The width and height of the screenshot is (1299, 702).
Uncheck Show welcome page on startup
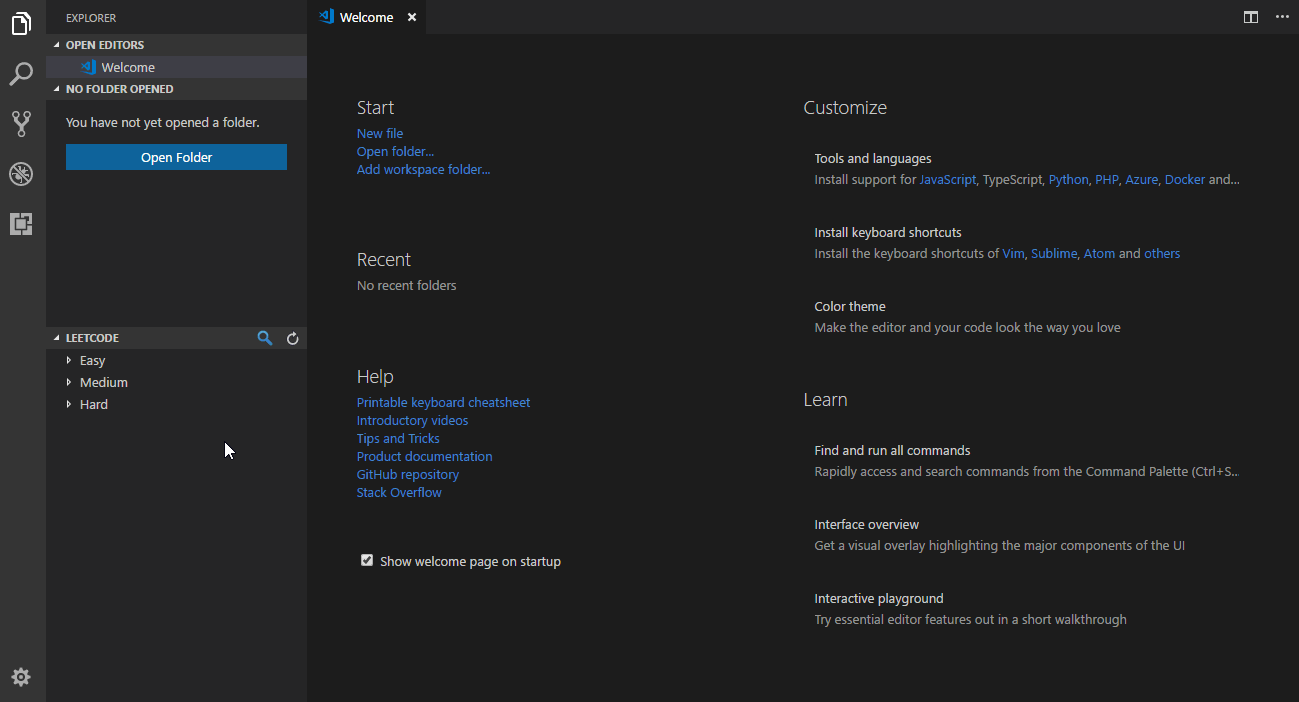[x=367, y=561]
